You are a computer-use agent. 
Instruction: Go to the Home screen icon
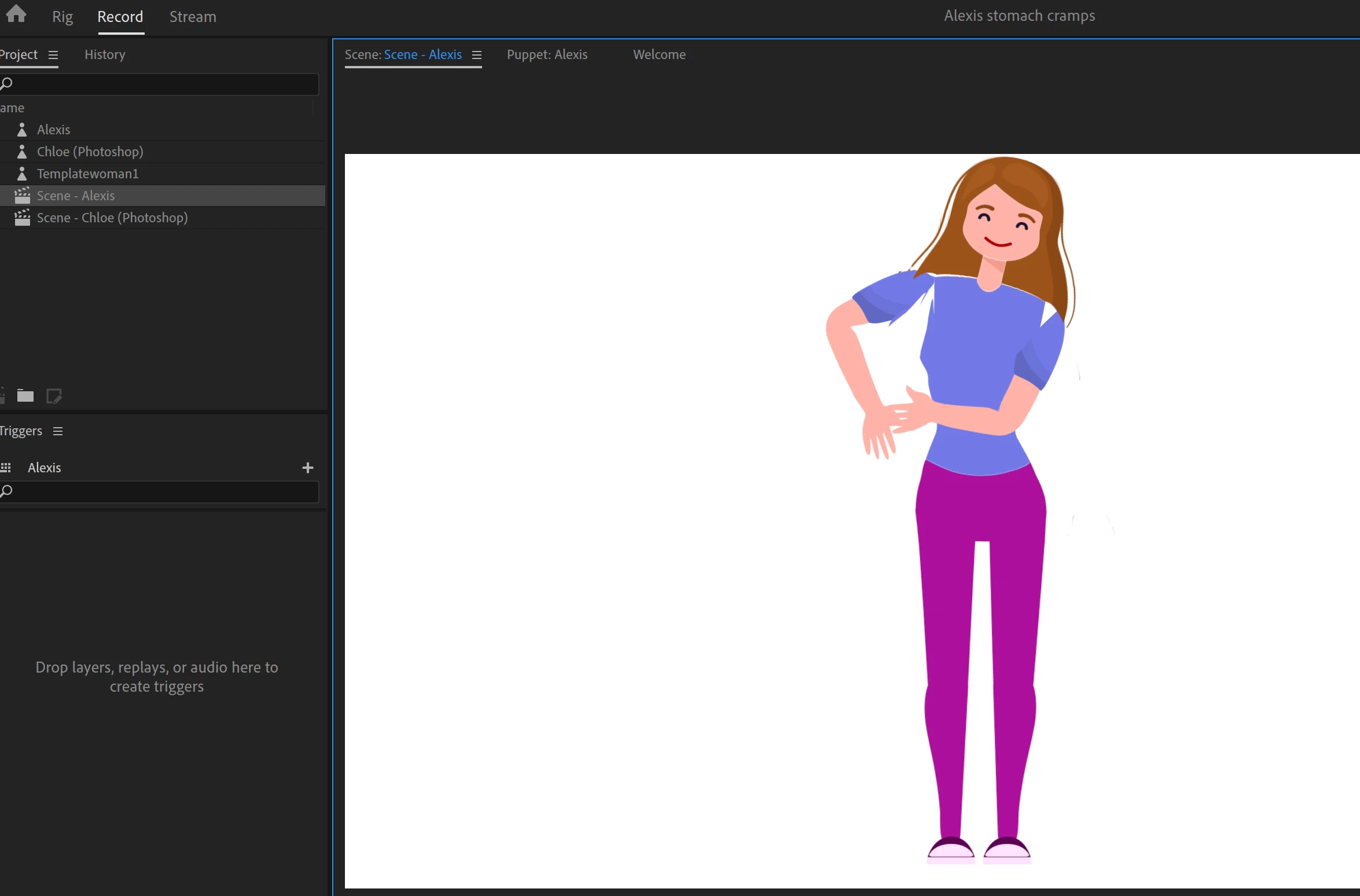coord(16,14)
